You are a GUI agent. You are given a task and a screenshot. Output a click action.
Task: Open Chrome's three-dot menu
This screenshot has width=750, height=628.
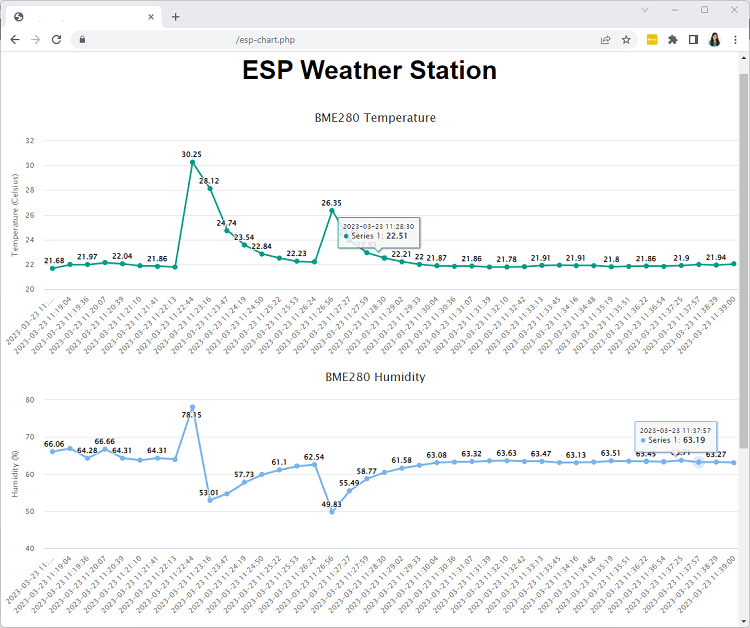[x=736, y=40]
